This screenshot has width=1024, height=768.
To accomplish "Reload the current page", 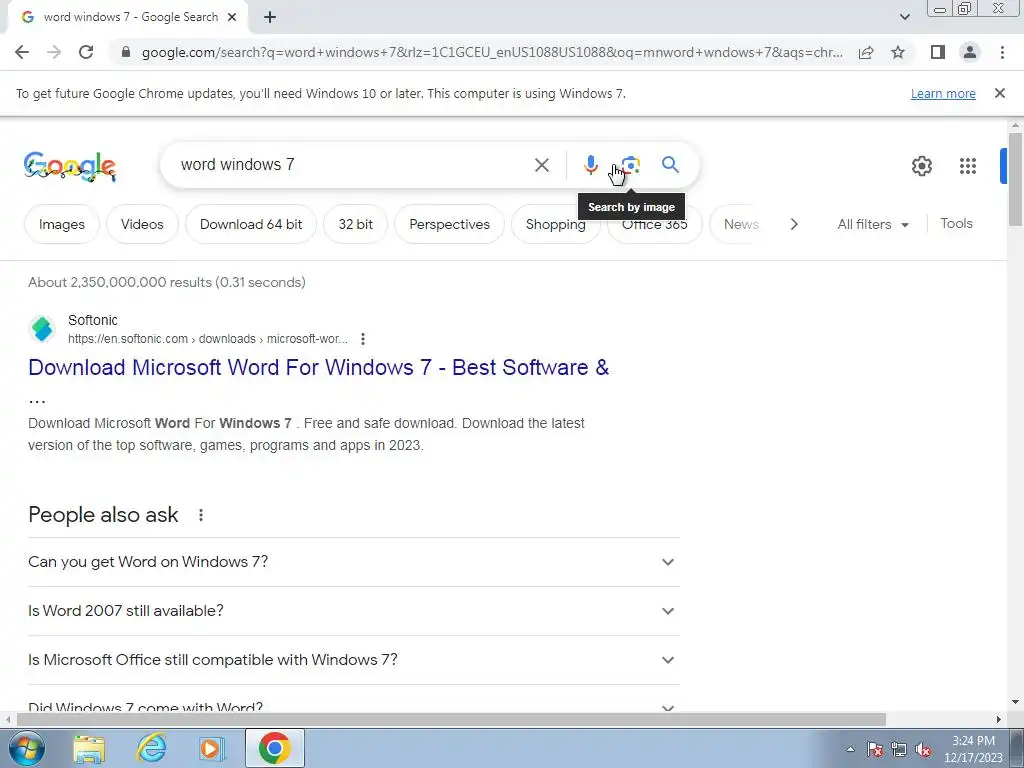I will 86,52.
